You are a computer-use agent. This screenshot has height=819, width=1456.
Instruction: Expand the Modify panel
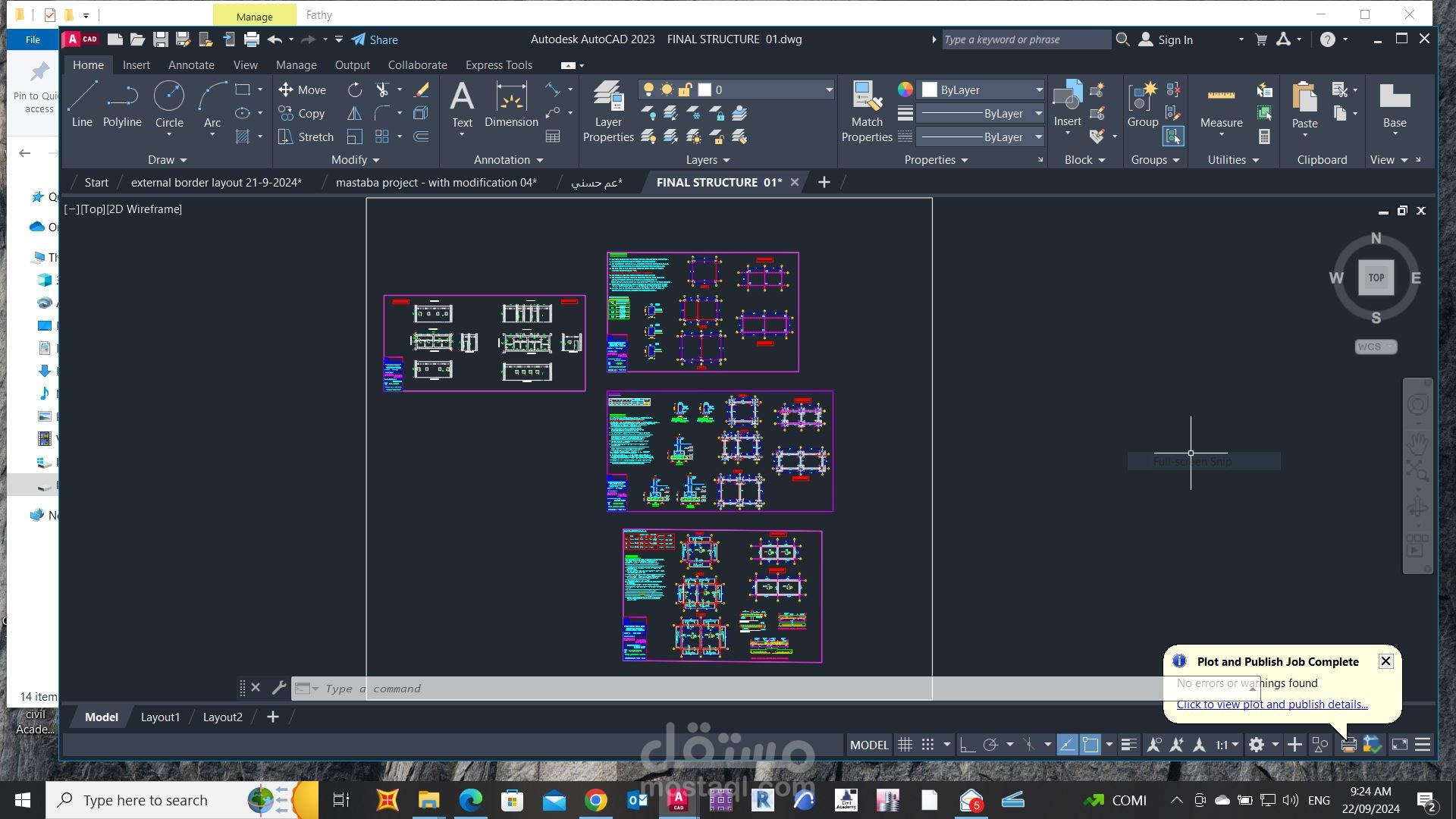coord(356,159)
